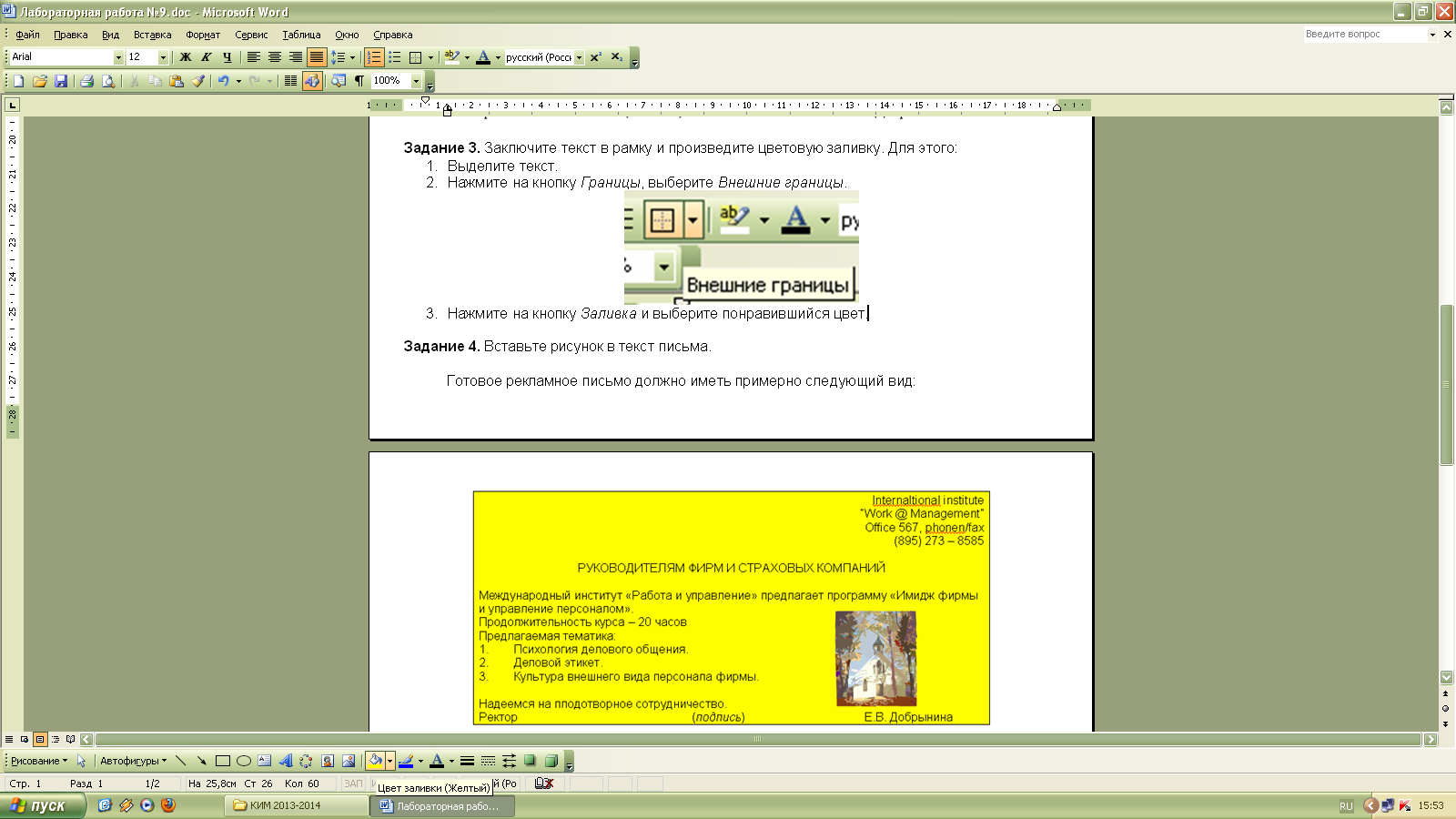Select the Oval drawing tool
Viewport: 1456px width, 819px height.
point(244,761)
